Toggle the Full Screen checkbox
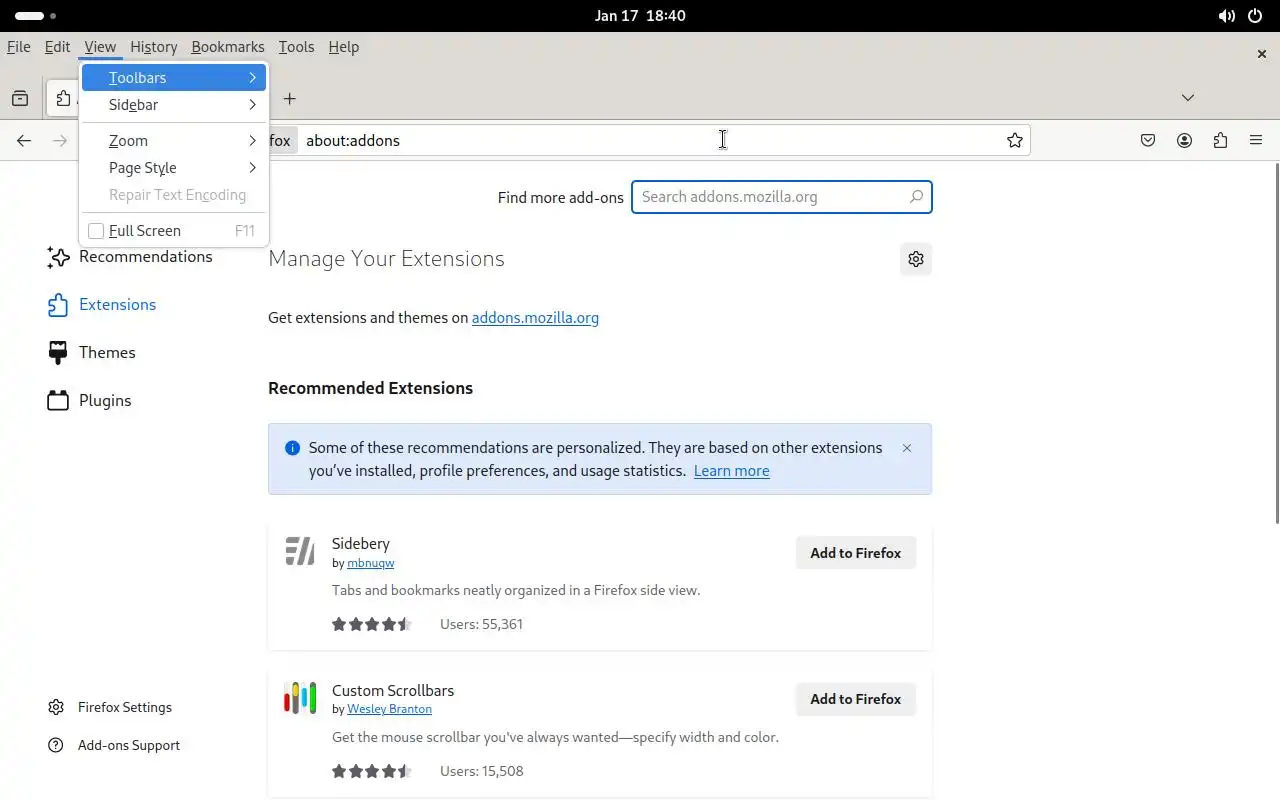1280x800 pixels. coord(96,231)
